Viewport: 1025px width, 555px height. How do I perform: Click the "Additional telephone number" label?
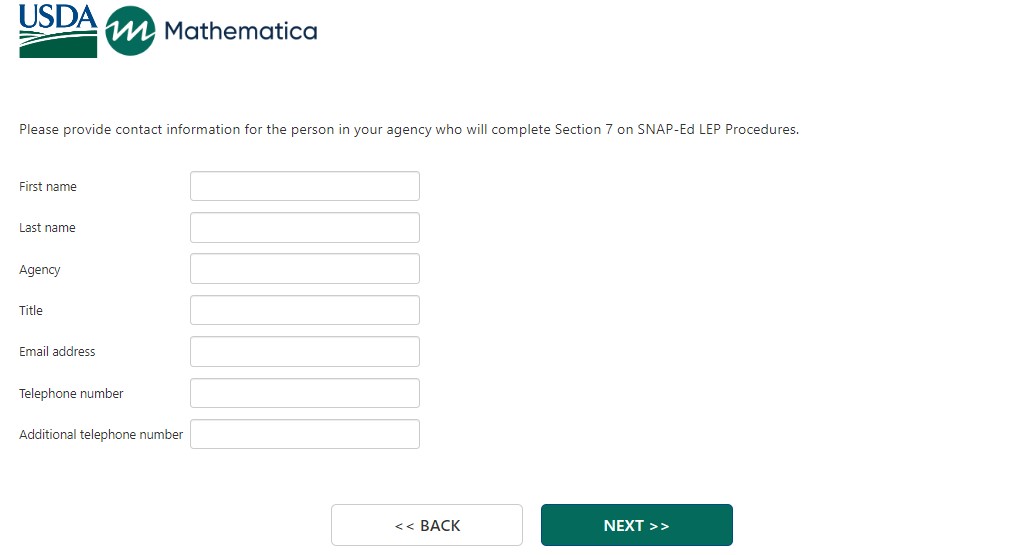point(101,435)
